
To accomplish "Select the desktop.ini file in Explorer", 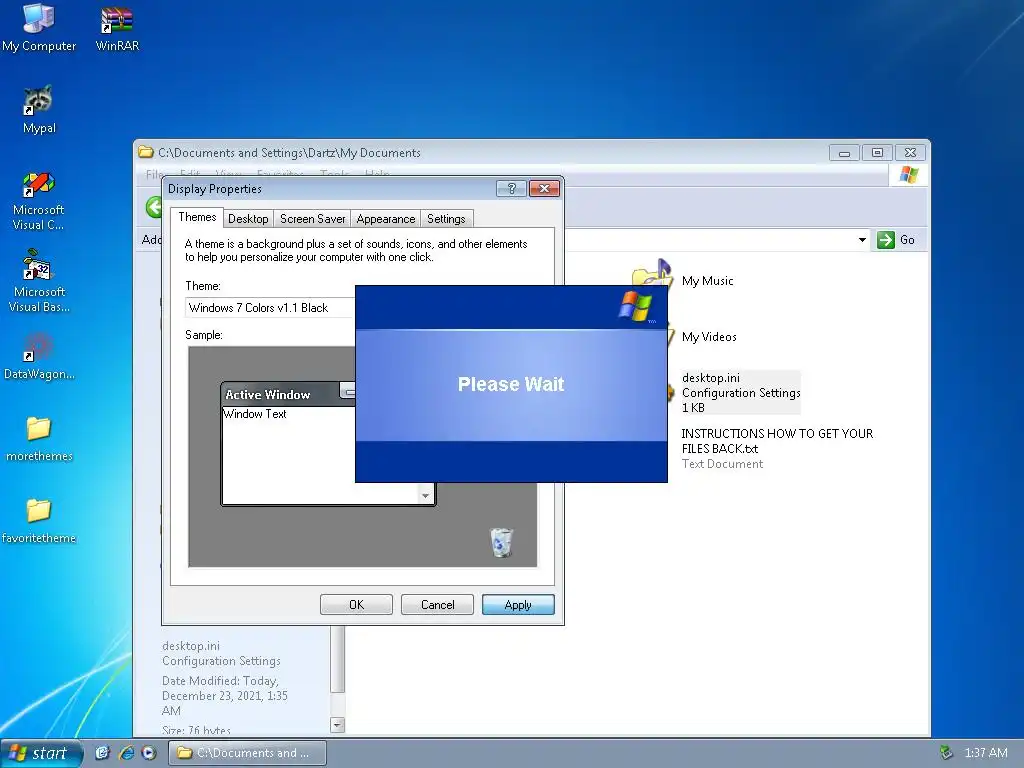I will (x=741, y=392).
